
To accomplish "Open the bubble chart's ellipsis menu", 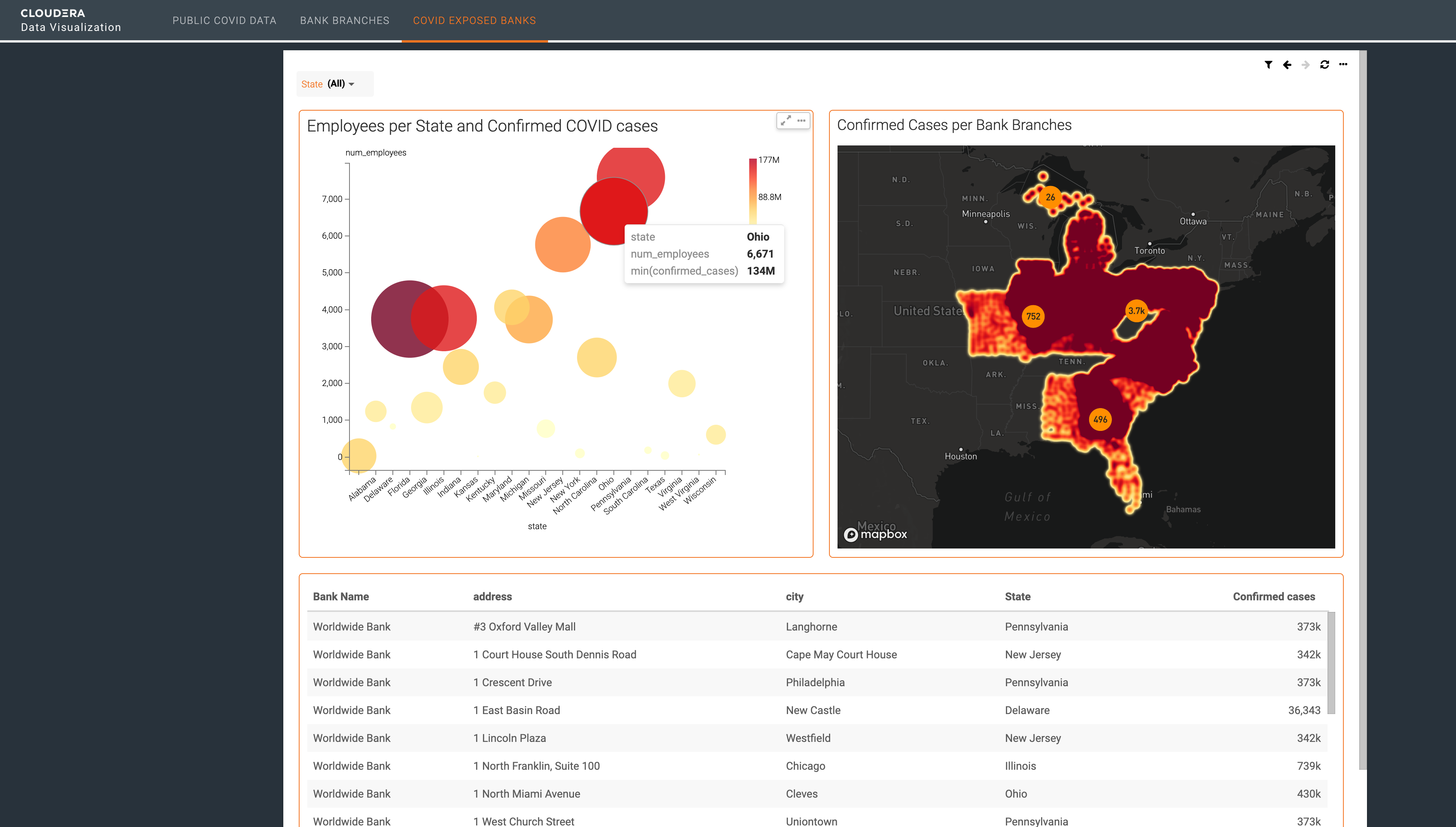I will (802, 120).
